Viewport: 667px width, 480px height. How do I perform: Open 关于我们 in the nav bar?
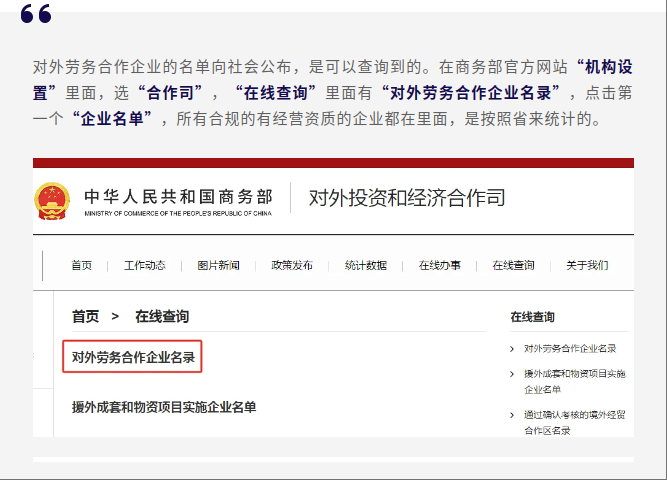coord(587,266)
